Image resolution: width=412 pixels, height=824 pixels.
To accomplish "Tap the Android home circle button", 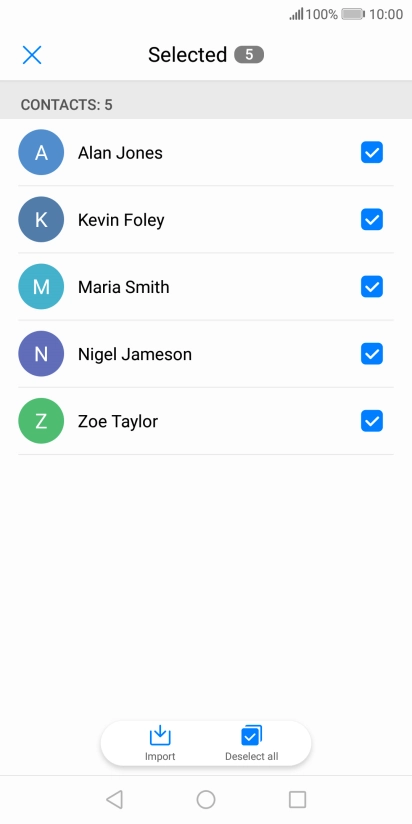I will [x=206, y=799].
